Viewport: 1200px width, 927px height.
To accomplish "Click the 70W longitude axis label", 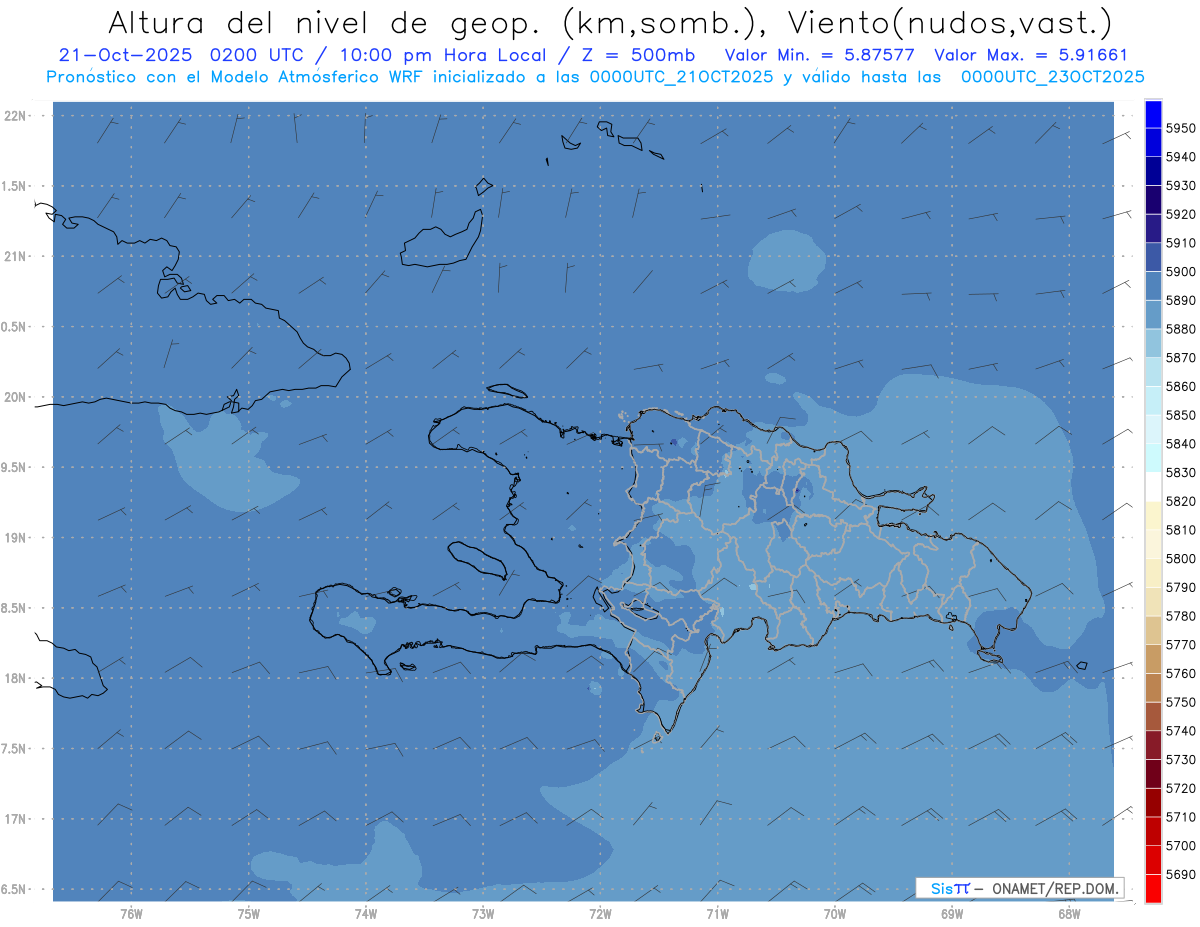I will pyautogui.click(x=834, y=914).
